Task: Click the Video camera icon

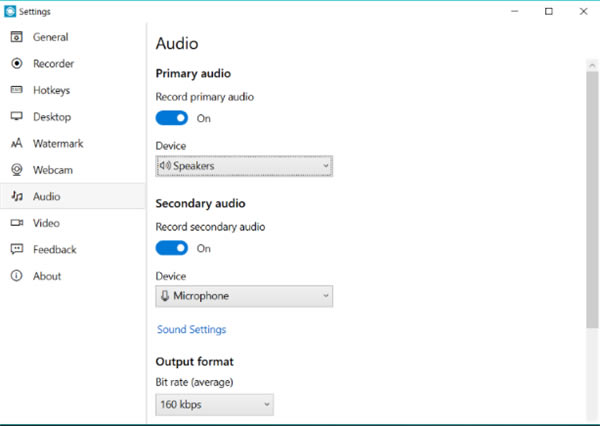Action: 16,223
